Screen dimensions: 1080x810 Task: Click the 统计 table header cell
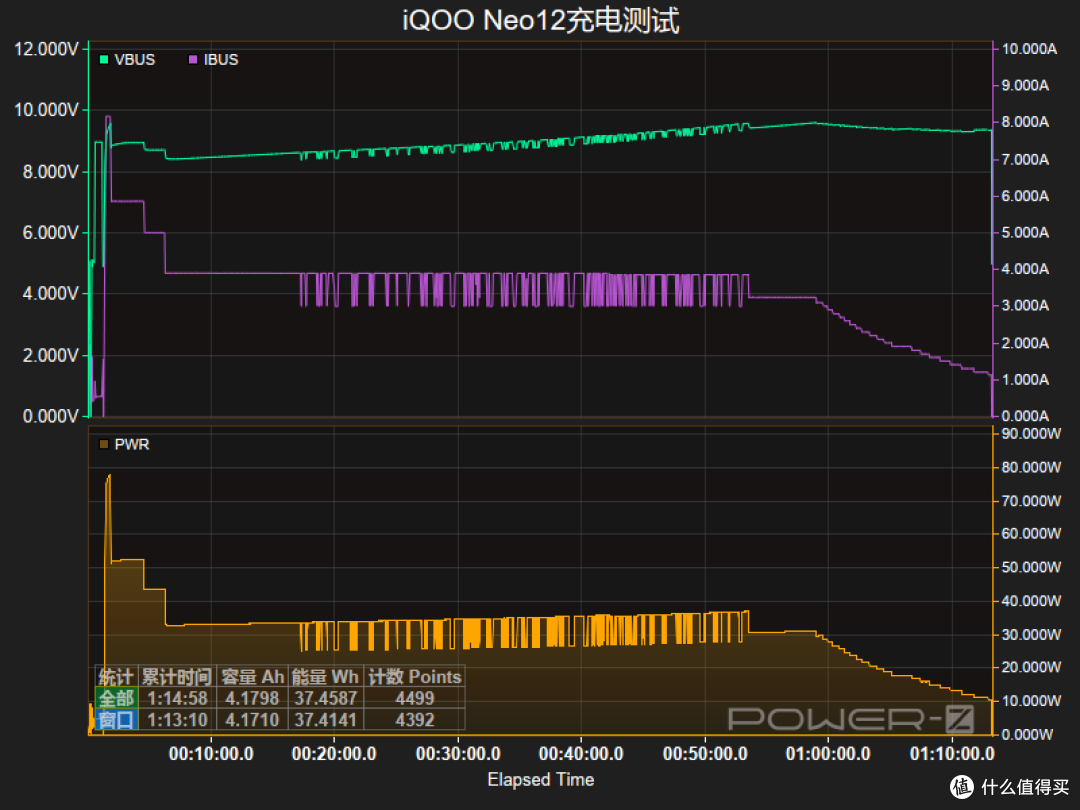click(x=116, y=676)
